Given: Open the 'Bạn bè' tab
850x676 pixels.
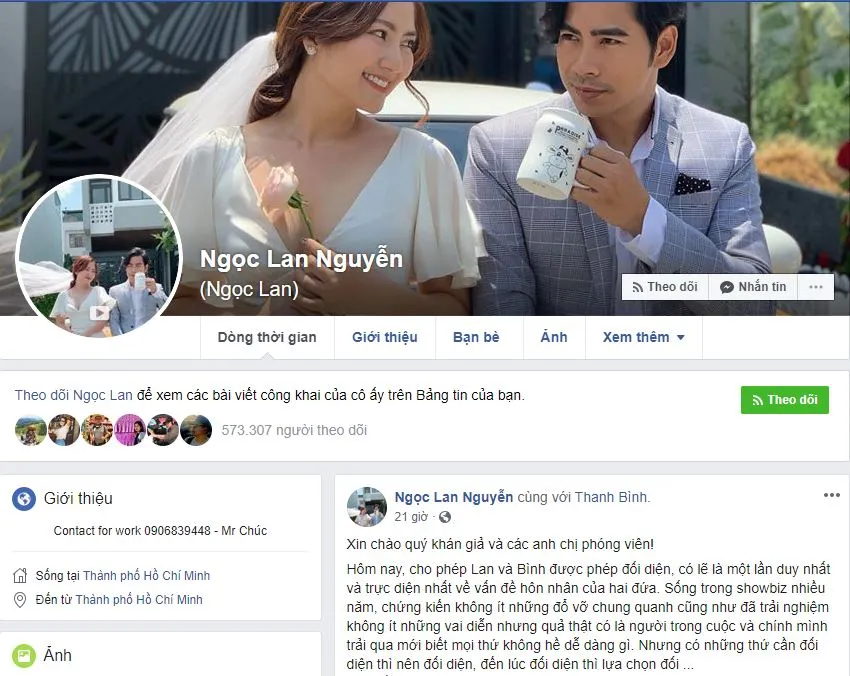Looking at the screenshot, I should (476, 338).
